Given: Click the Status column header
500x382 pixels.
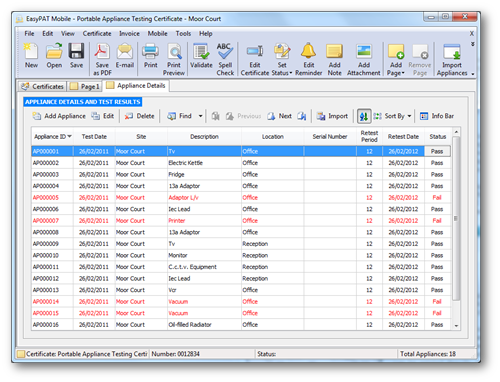Looking at the screenshot, I should click(438, 137).
